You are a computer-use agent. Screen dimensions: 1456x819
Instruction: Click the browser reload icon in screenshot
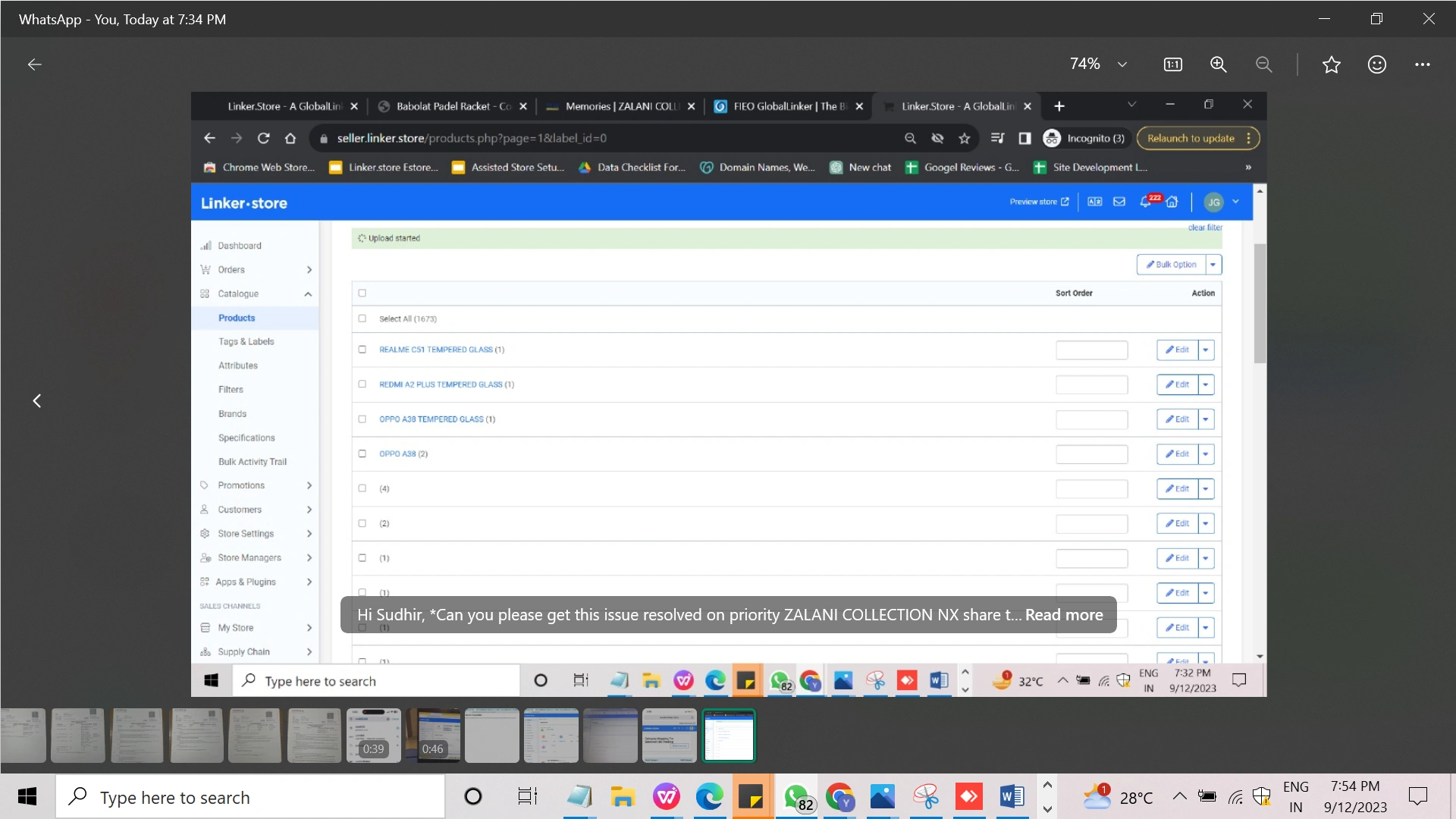tap(263, 138)
